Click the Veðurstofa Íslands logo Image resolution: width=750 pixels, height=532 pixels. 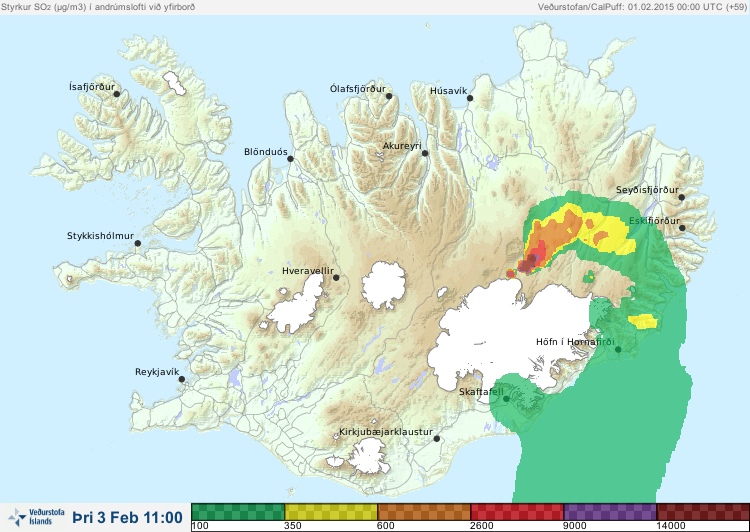[x=36, y=517]
